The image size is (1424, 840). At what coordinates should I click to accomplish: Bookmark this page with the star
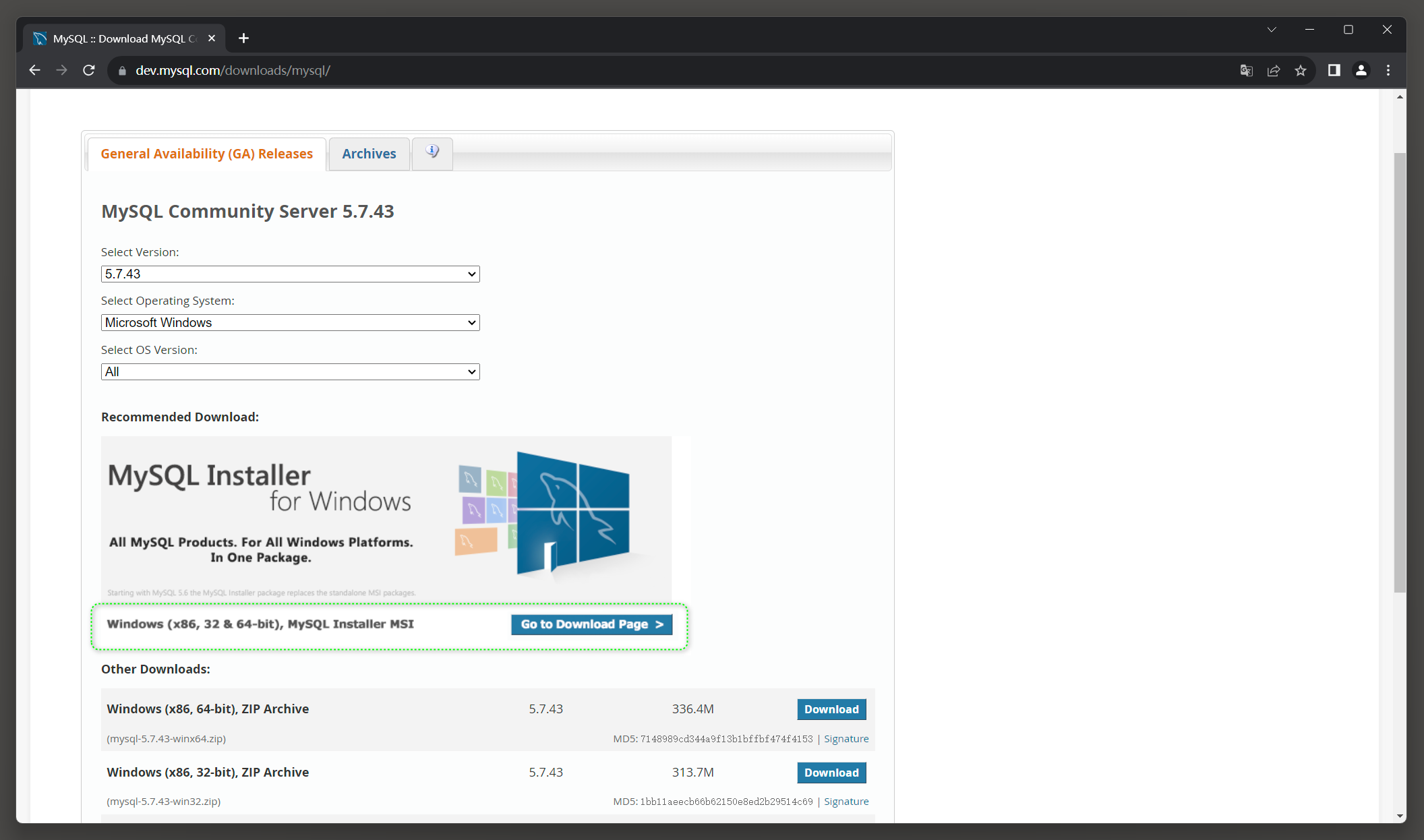(1301, 71)
